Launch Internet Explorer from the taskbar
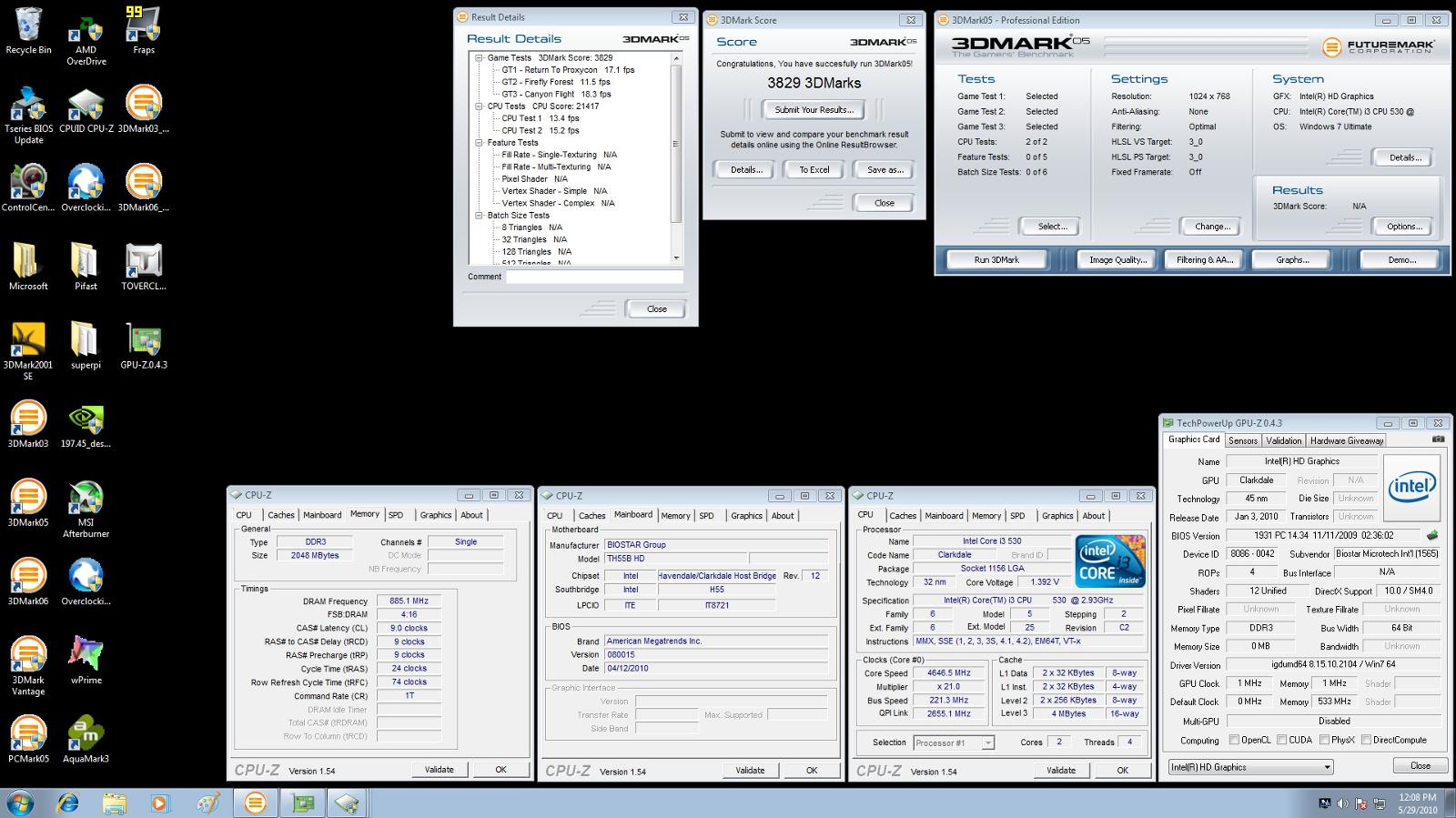 tap(67, 803)
